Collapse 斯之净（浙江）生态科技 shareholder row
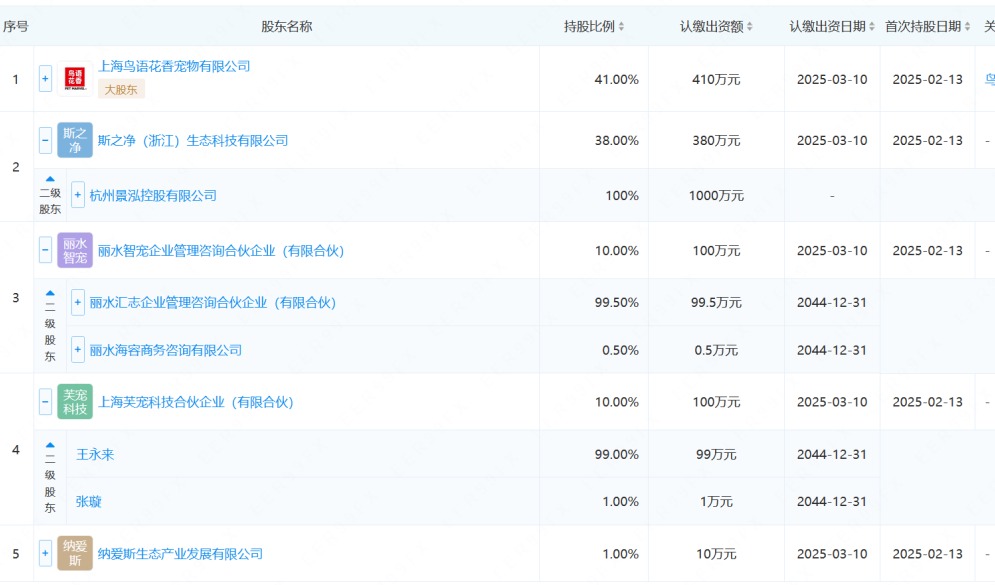This screenshot has height=585, width=995. tap(45, 140)
